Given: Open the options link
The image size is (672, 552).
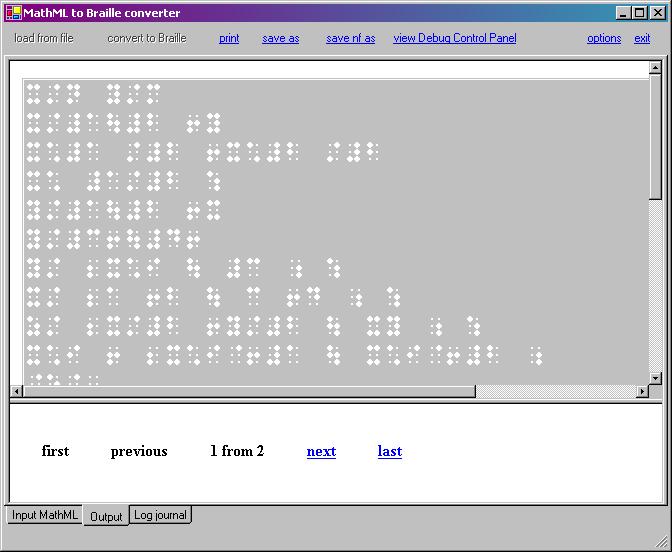Looking at the screenshot, I should (x=604, y=38).
